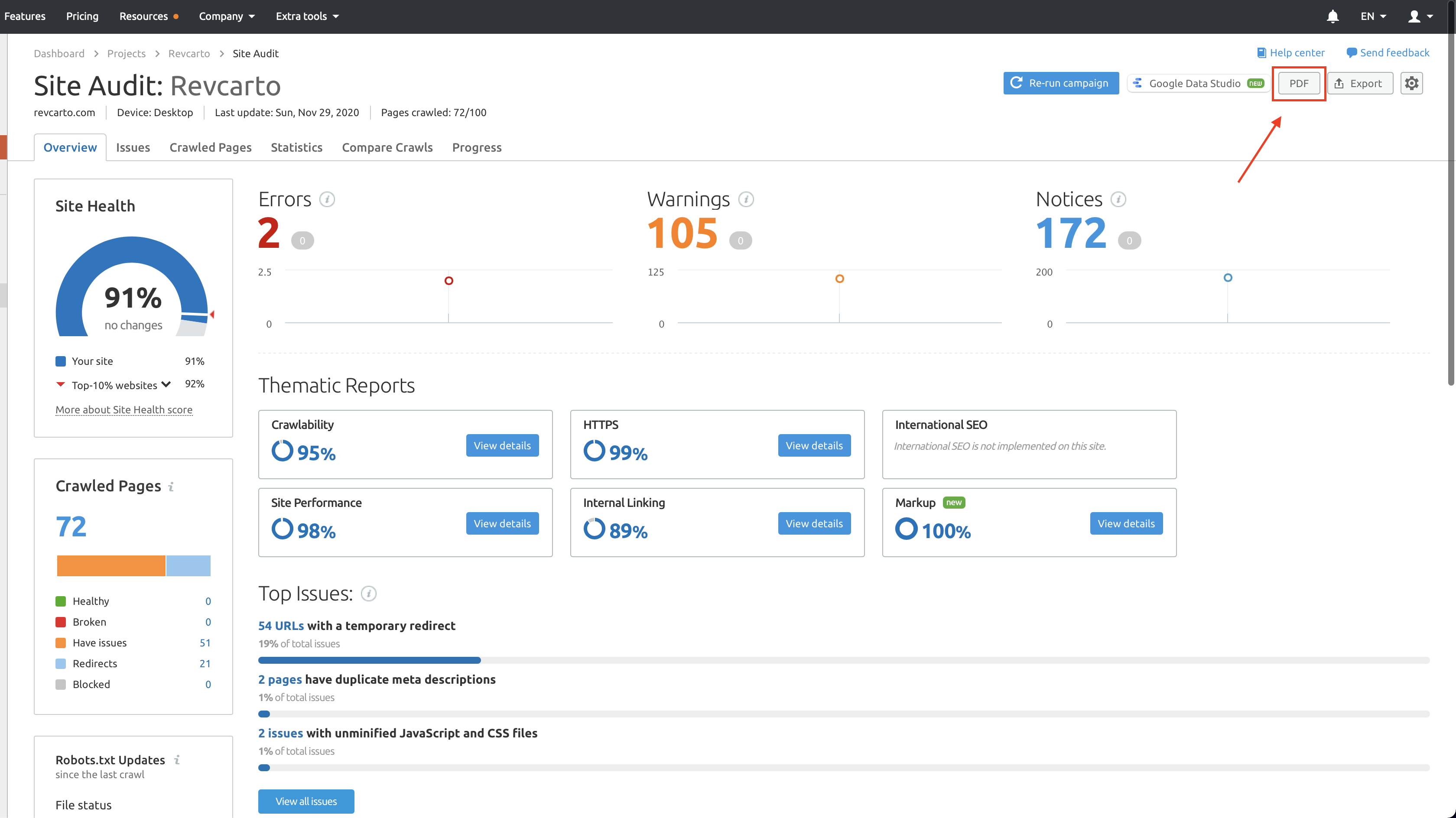Open Google Data Studio integration
The height and width of the screenshot is (818, 1456).
[x=1198, y=83]
